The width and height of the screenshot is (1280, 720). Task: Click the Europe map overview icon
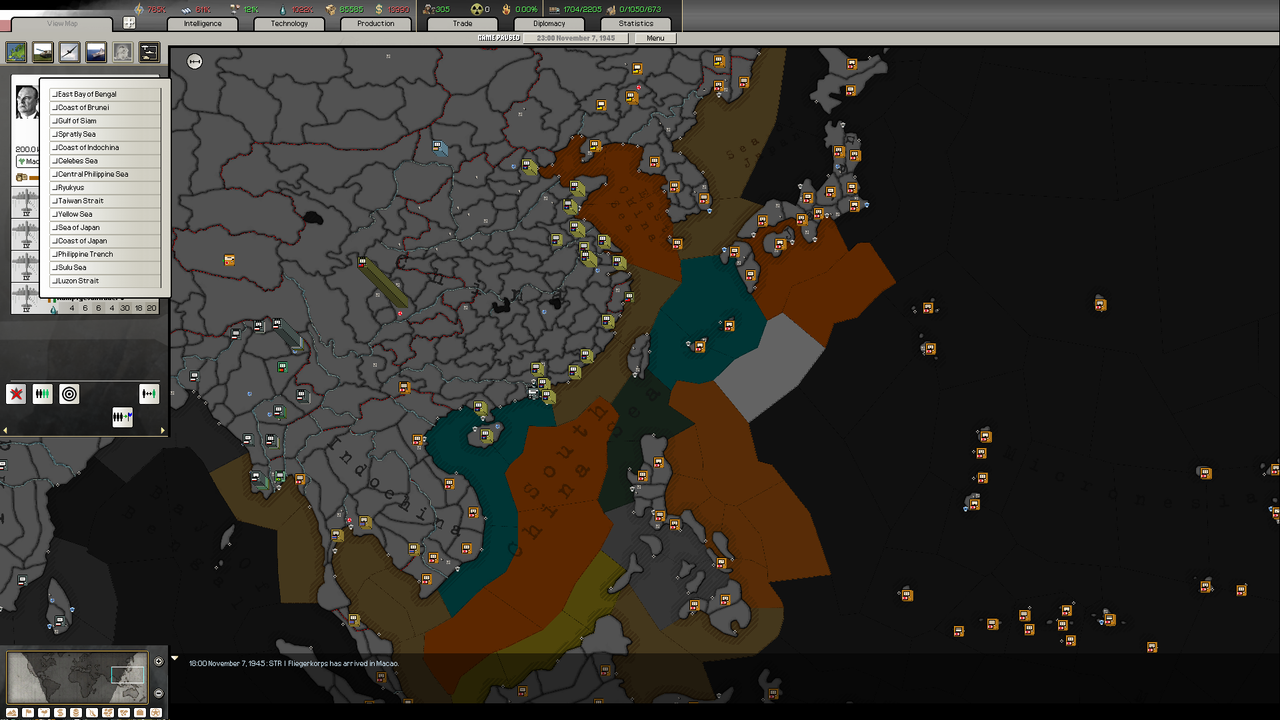tap(16, 52)
